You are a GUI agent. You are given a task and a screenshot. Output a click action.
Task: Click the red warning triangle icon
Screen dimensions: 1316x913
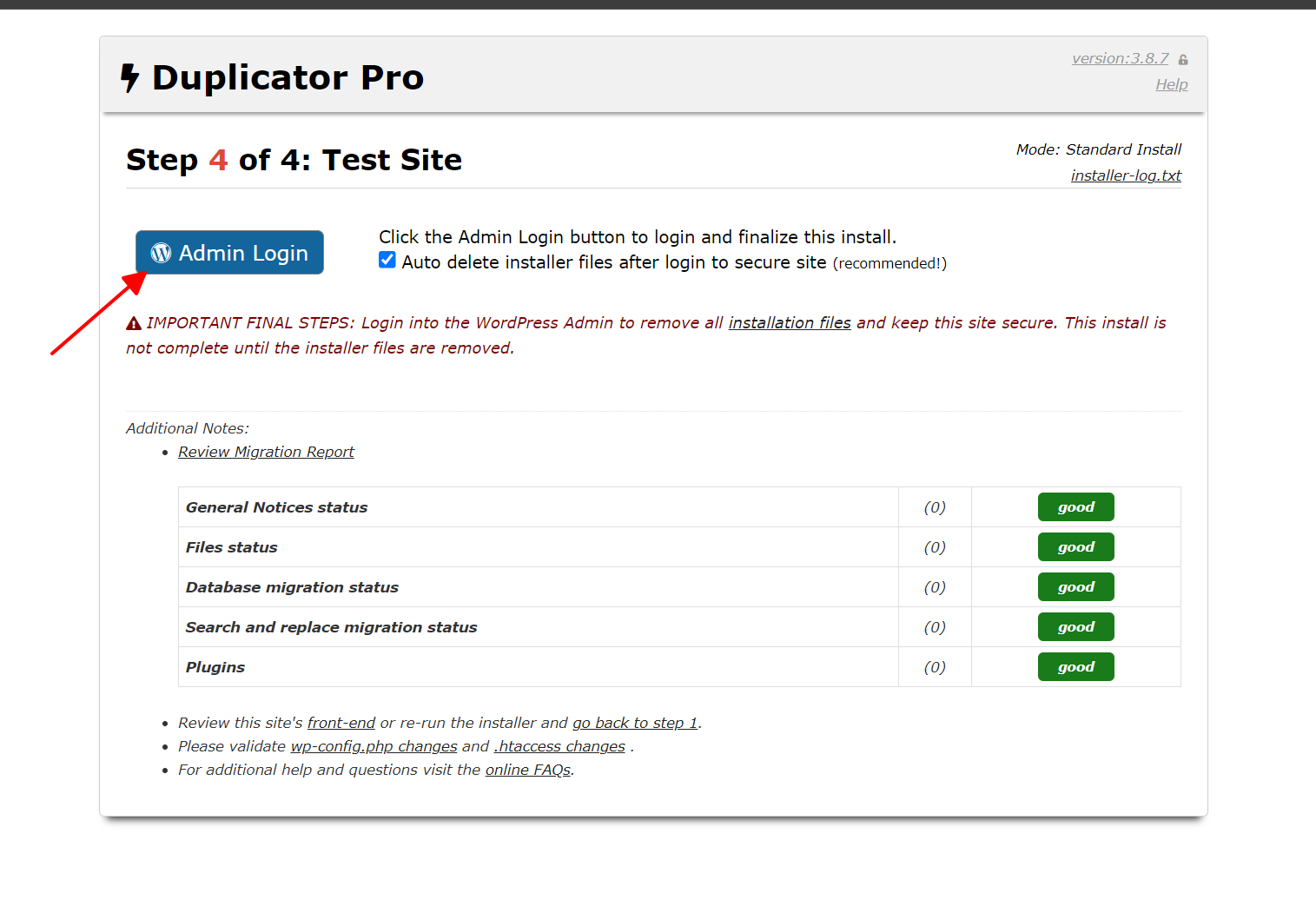[x=134, y=324]
